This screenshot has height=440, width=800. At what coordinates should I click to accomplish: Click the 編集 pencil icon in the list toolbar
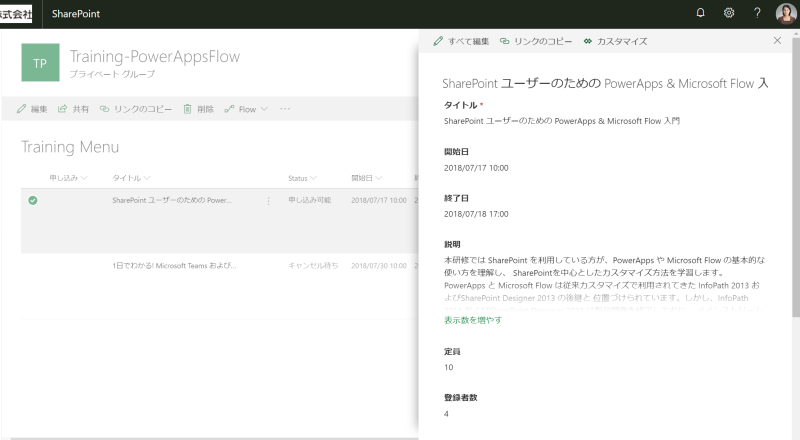click(21, 109)
